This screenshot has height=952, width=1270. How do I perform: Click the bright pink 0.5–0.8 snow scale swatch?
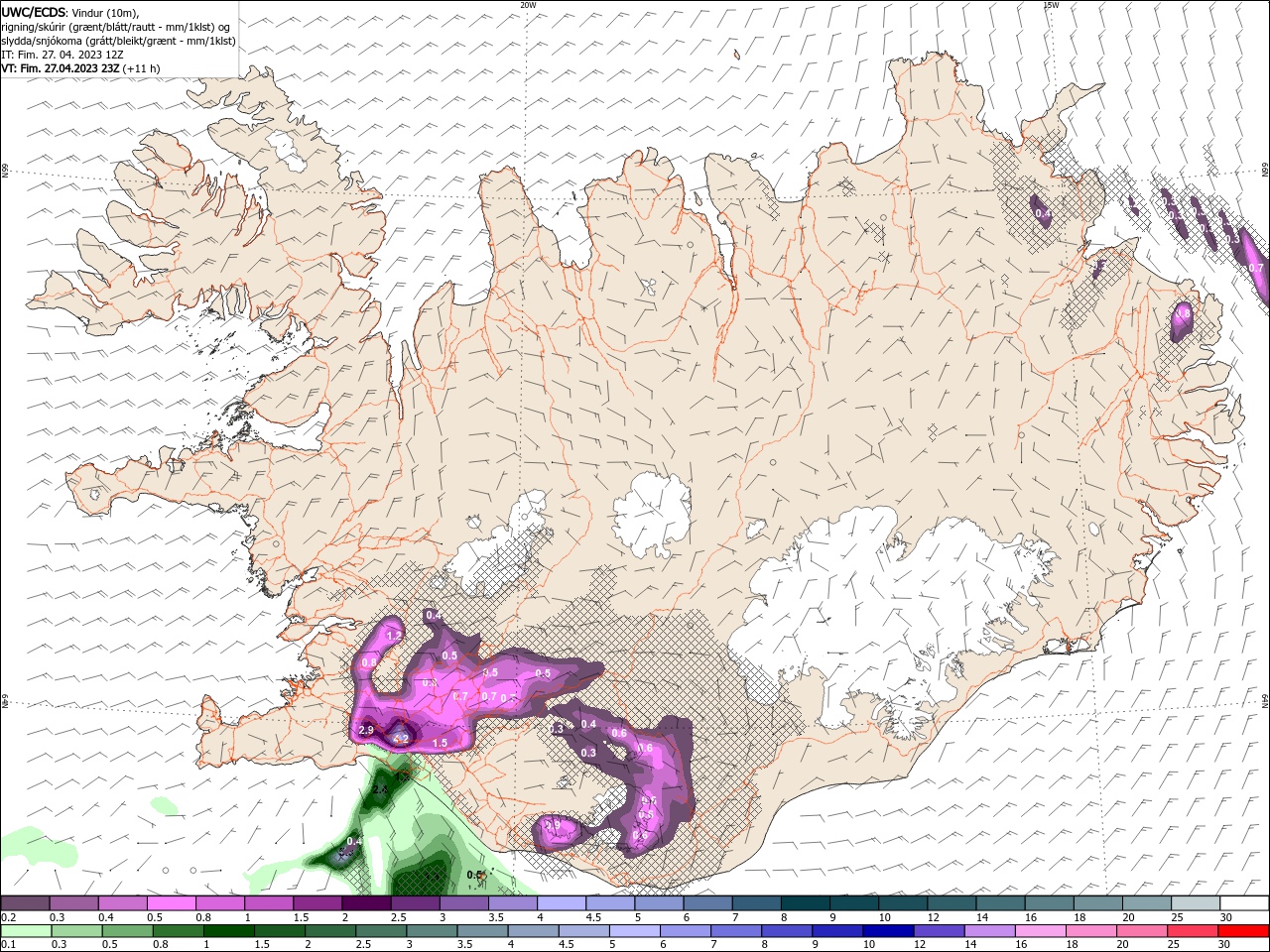pos(171,902)
